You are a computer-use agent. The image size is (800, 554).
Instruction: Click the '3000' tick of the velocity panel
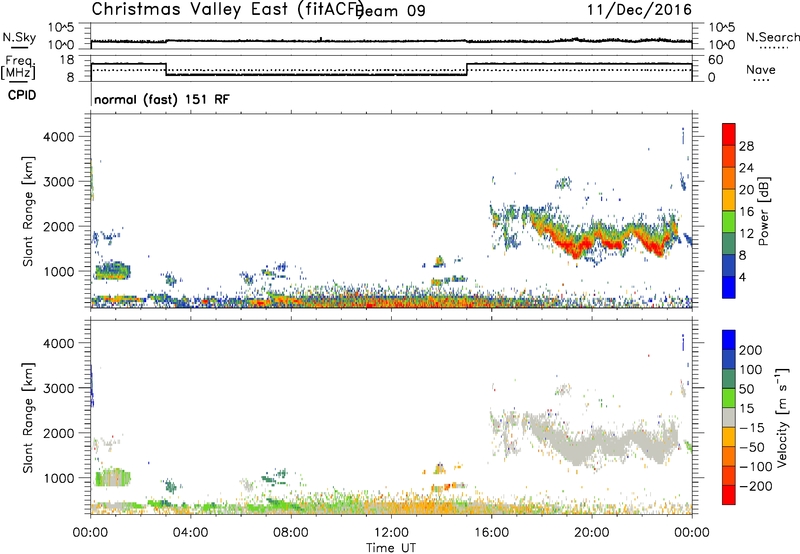pos(59,388)
